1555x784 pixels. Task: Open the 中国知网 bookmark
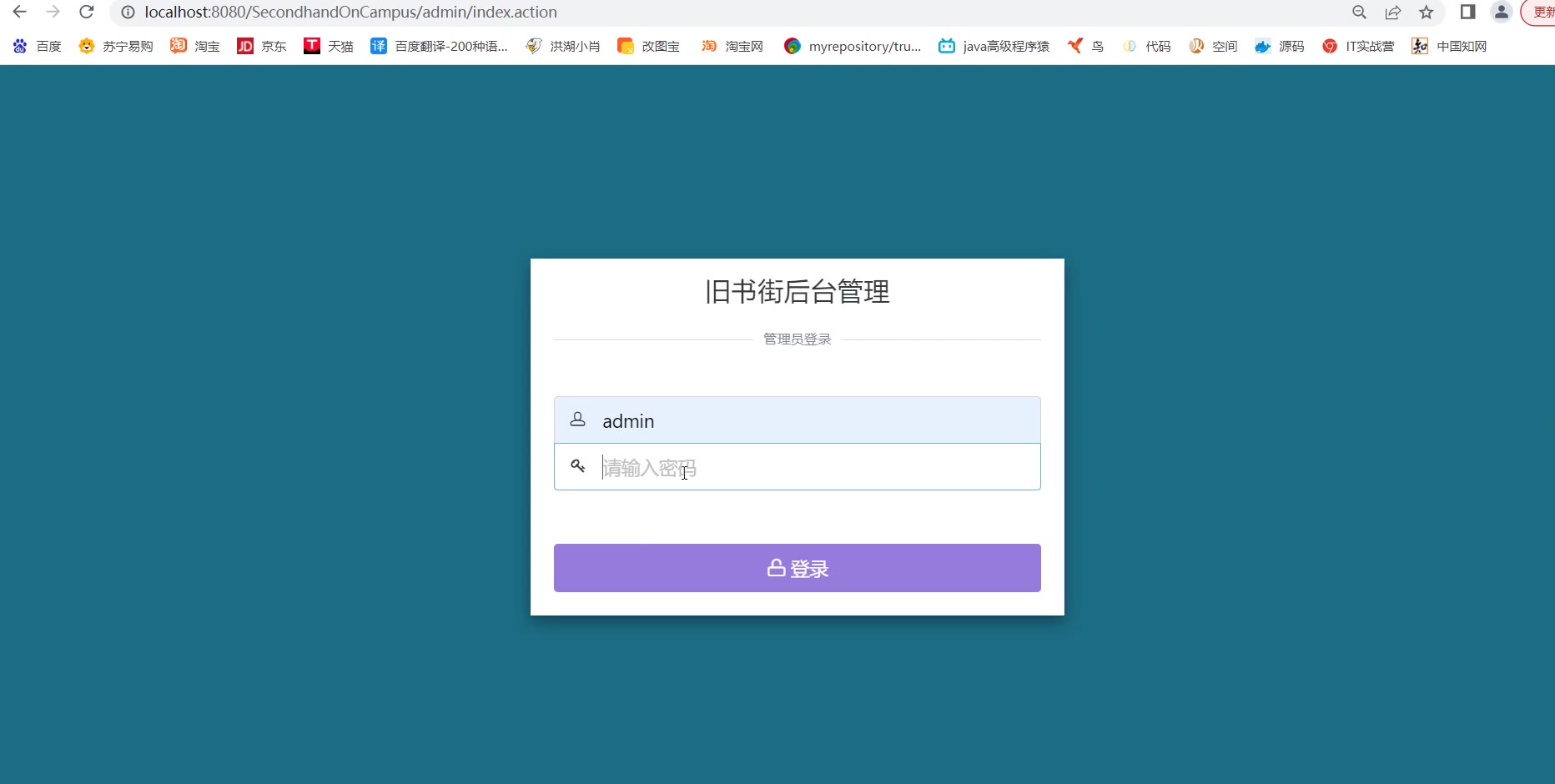coord(1450,46)
